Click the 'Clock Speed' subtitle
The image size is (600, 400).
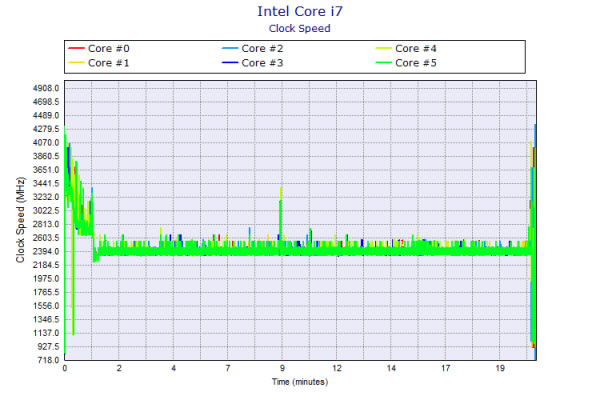pos(300,29)
